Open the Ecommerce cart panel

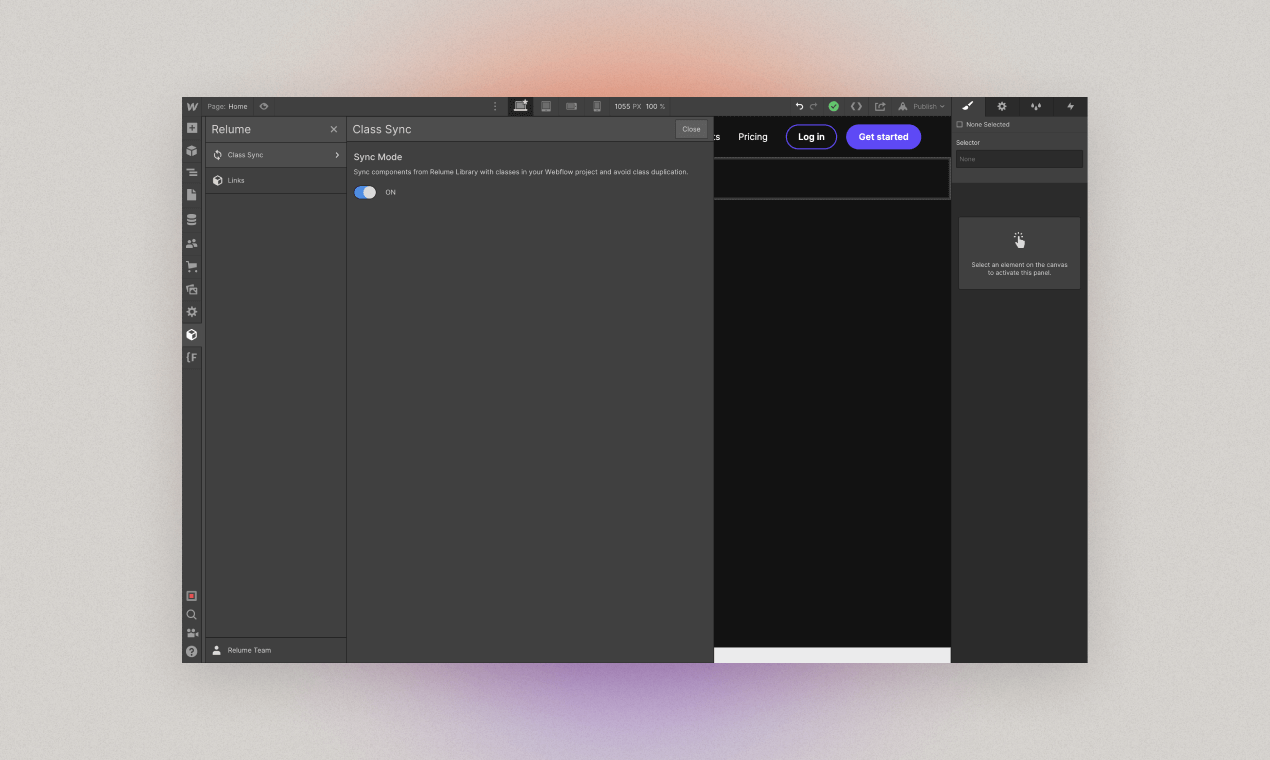point(192,267)
